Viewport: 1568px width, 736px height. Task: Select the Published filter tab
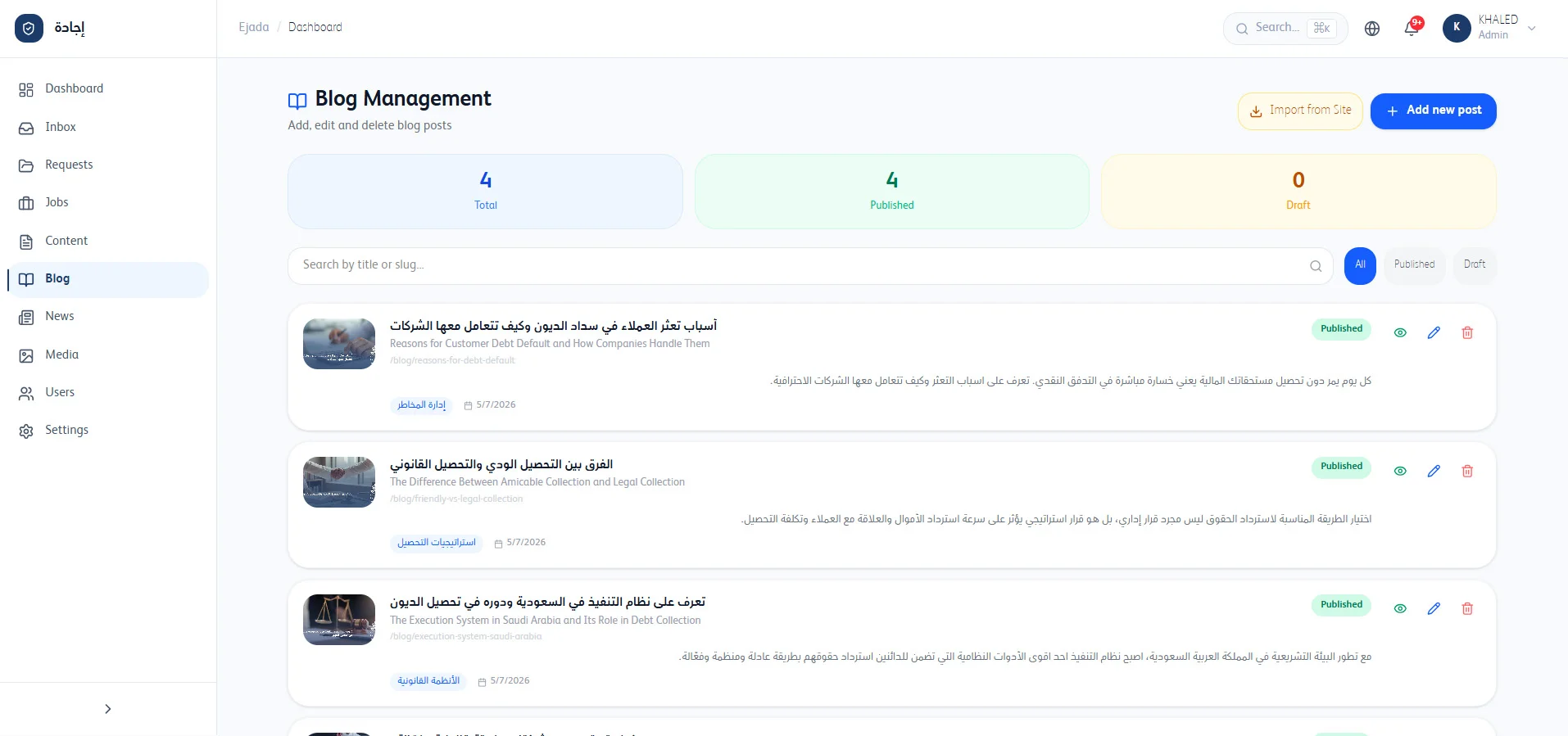[1415, 265]
